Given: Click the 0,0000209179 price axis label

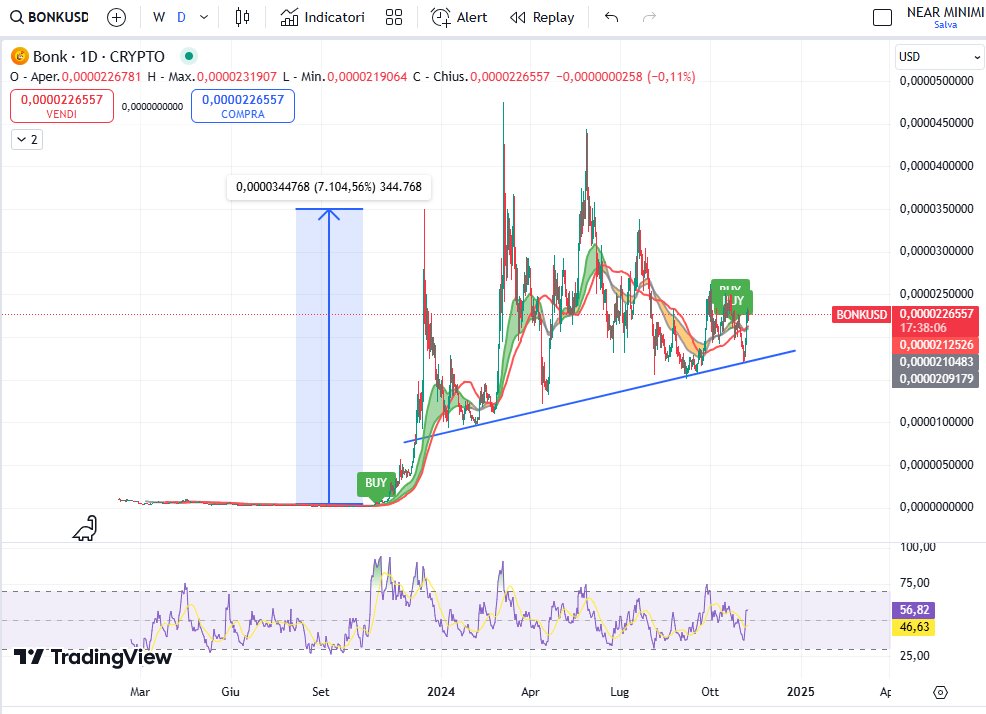Looking at the screenshot, I should (x=936, y=379).
